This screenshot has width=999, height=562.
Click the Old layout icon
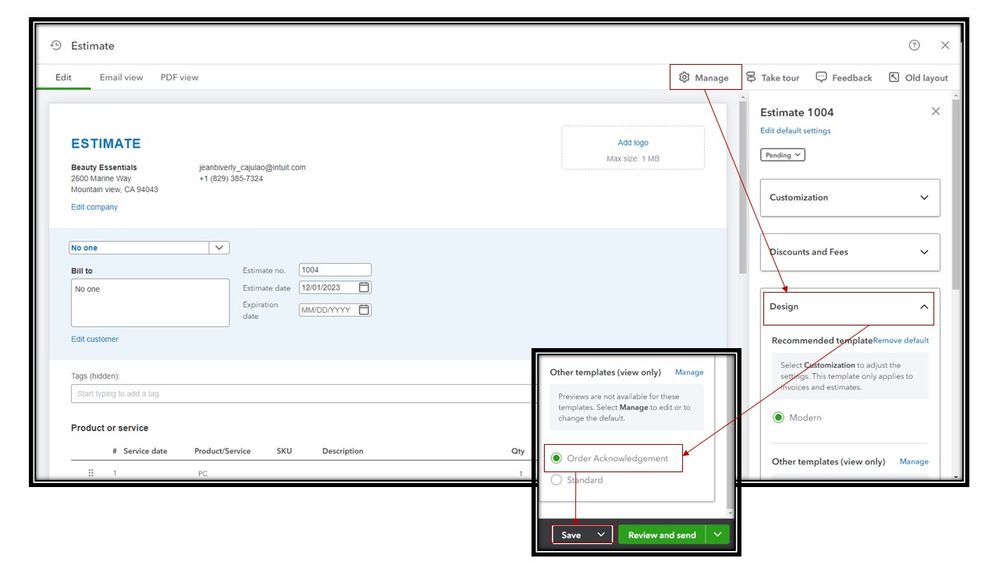[x=894, y=77]
